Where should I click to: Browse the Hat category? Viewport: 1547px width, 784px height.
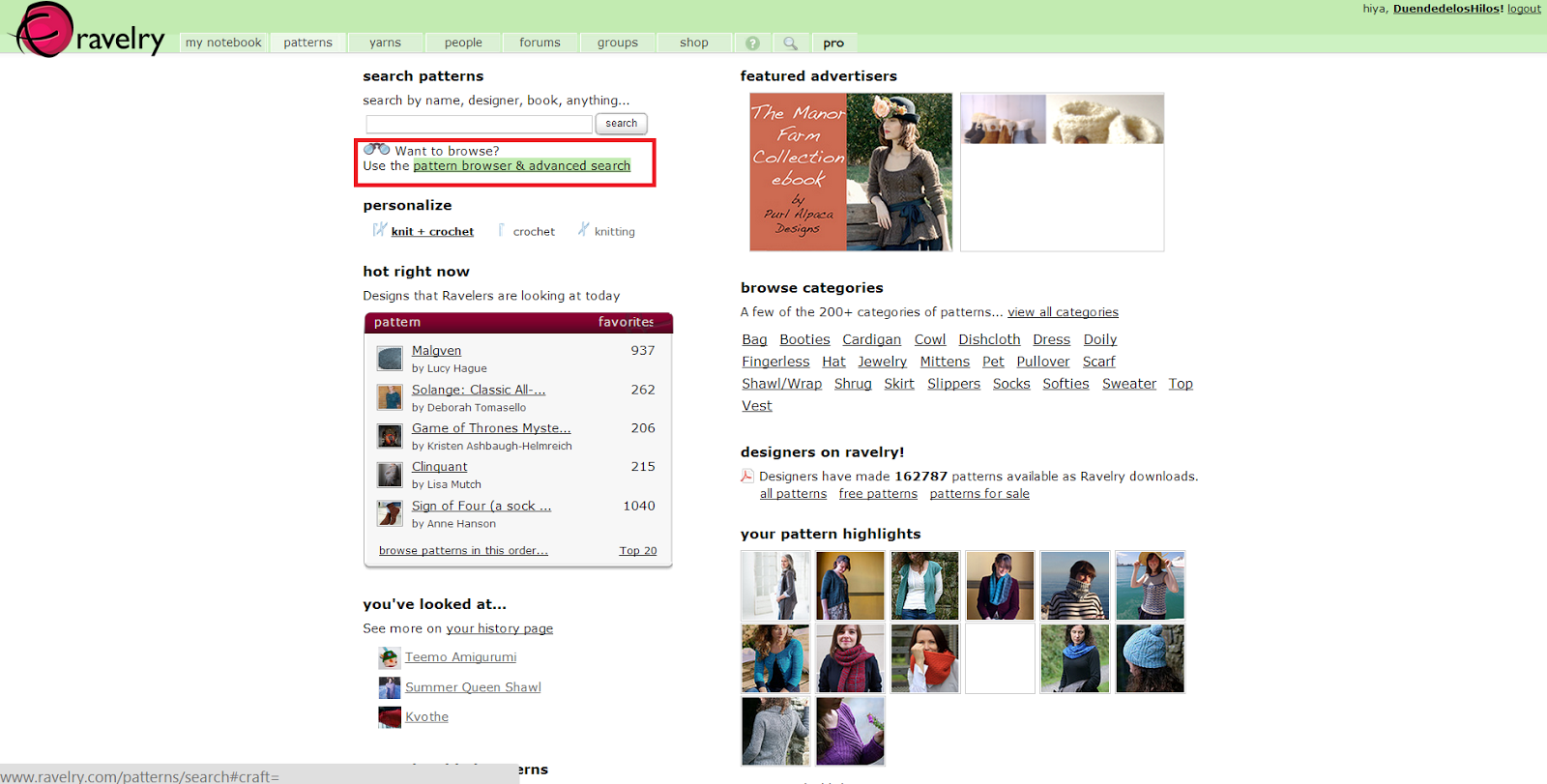pos(833,362)
